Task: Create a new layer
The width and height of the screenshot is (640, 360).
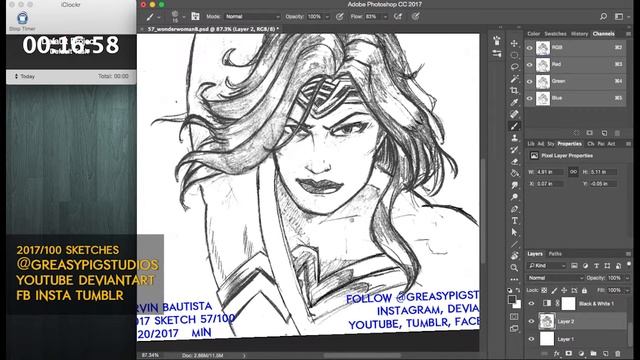Action: pos(605,353)
